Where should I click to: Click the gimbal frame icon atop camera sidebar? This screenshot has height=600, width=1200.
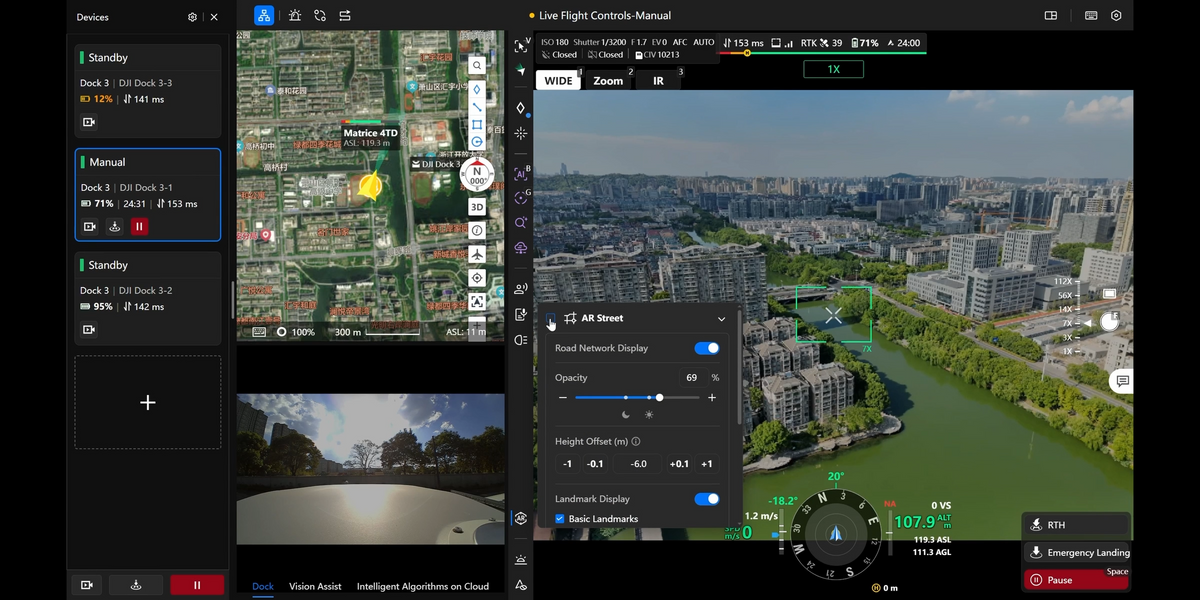tap(520, 46)
